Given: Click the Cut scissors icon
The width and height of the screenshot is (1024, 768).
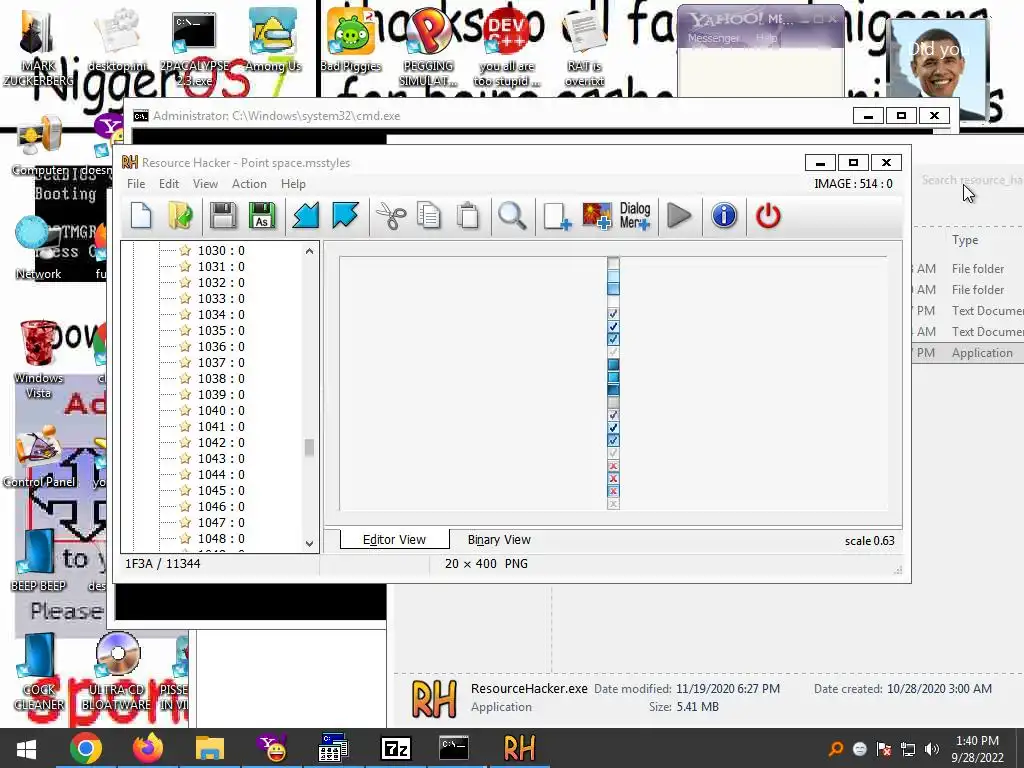Looking at the screenshot, I should 391,216.
